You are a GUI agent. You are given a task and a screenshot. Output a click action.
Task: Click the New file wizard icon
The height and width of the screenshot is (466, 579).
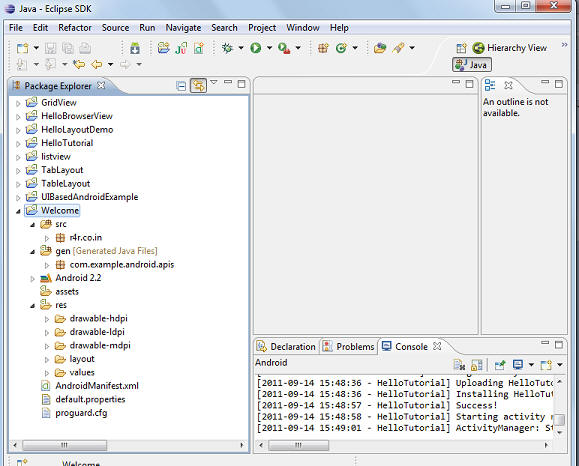22,48
